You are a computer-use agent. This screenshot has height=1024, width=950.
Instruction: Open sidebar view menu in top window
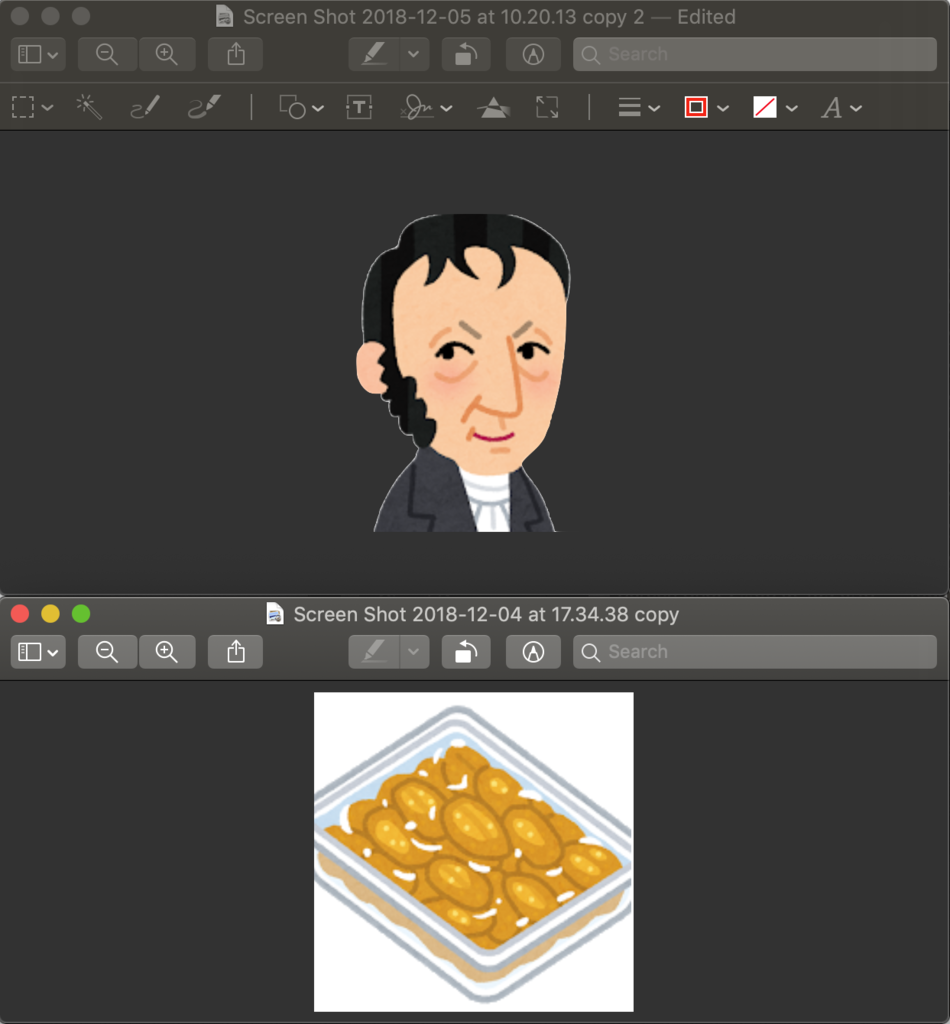[x=38, y=54]
